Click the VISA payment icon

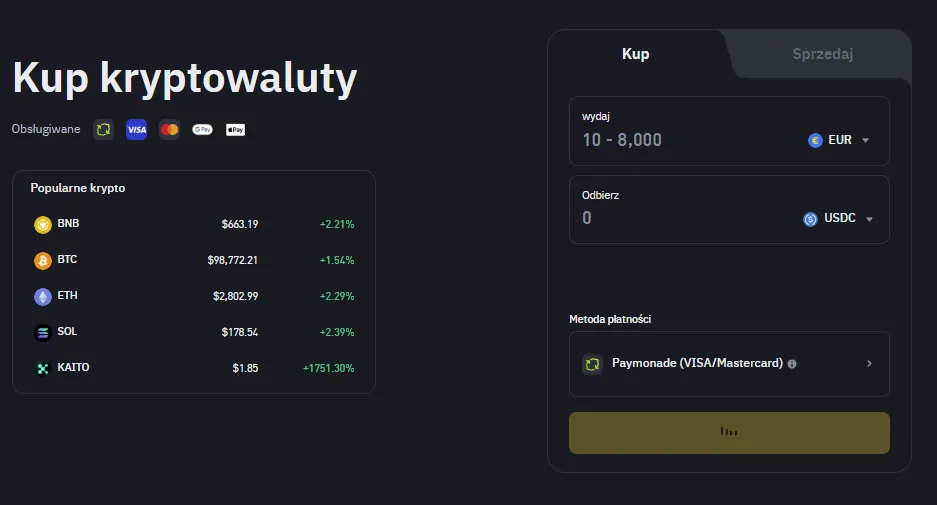tap(137, 130)
